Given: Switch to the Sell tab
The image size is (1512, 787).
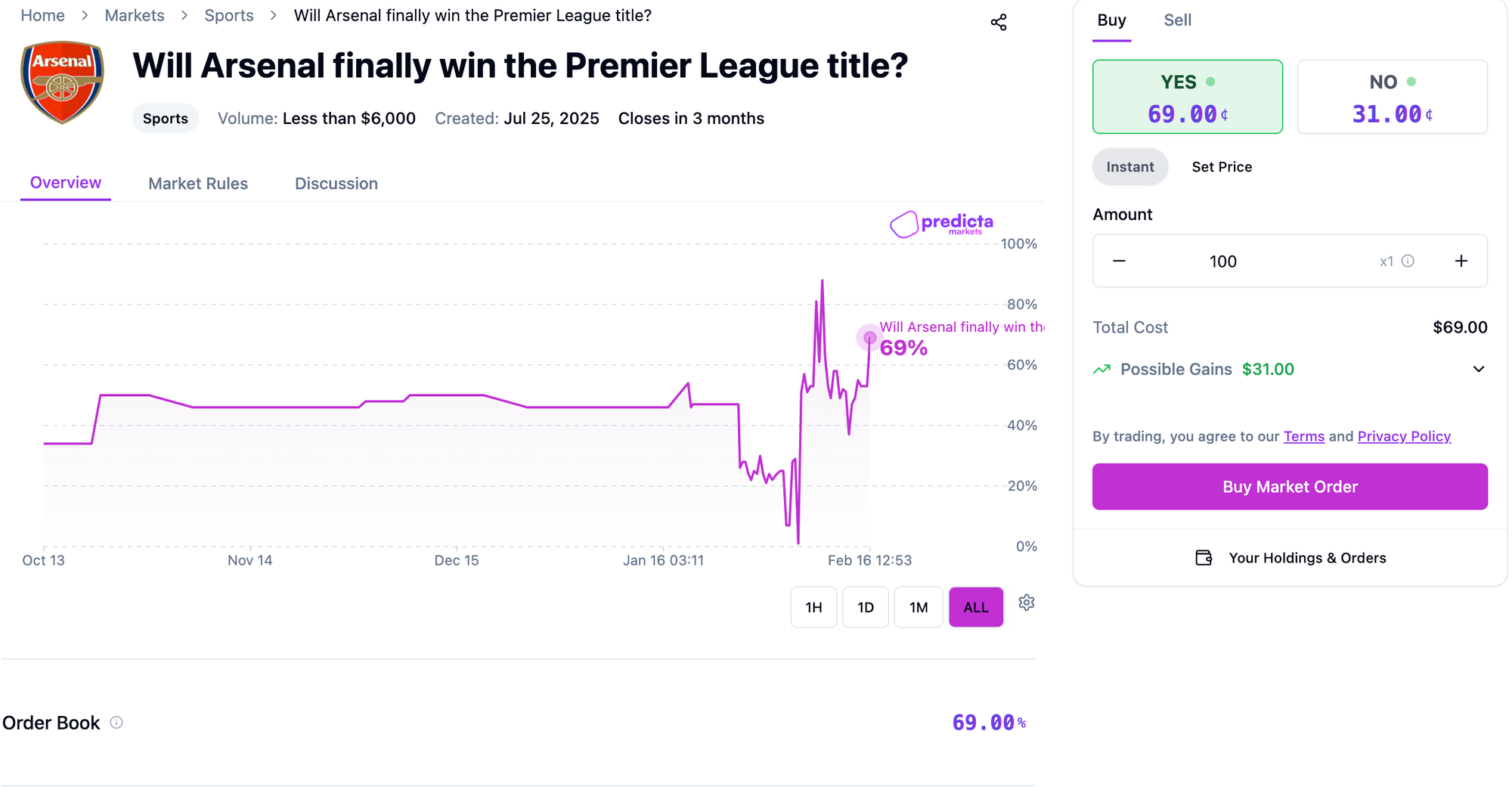Looking at the screenshot, I should 1177,20.
